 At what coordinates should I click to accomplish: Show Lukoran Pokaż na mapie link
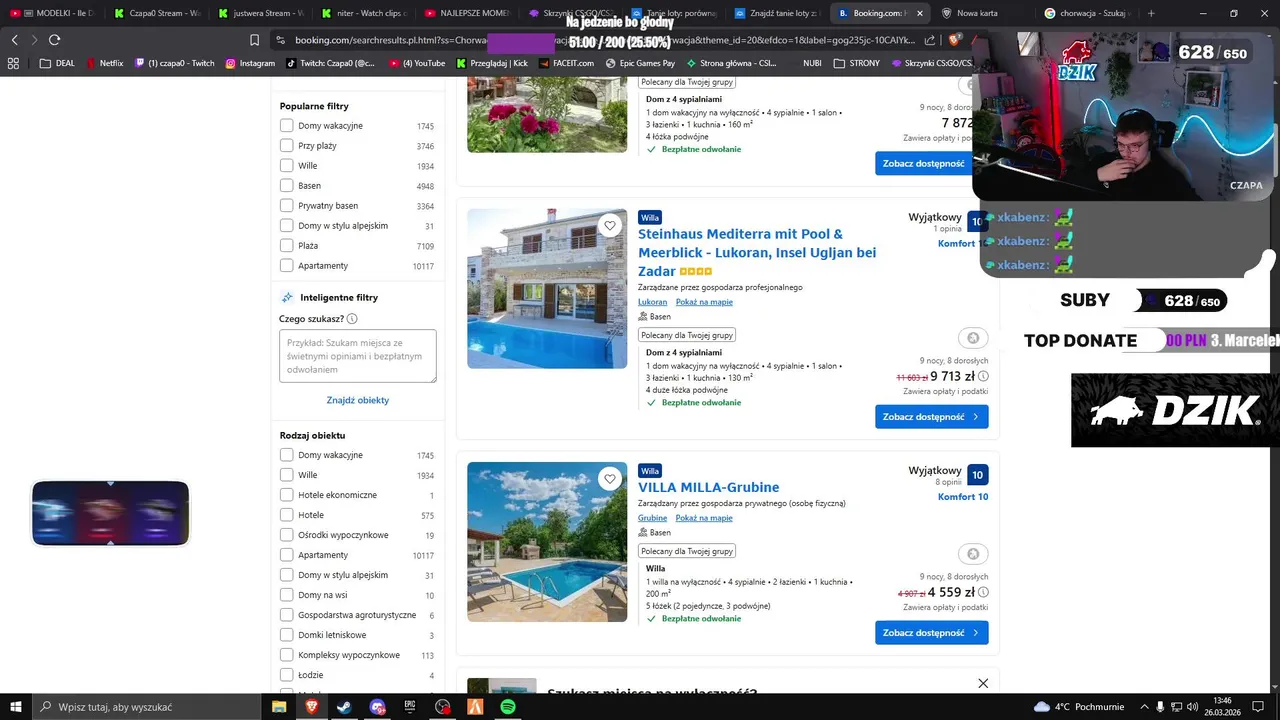pyautogui.click(x=704, y=302)
